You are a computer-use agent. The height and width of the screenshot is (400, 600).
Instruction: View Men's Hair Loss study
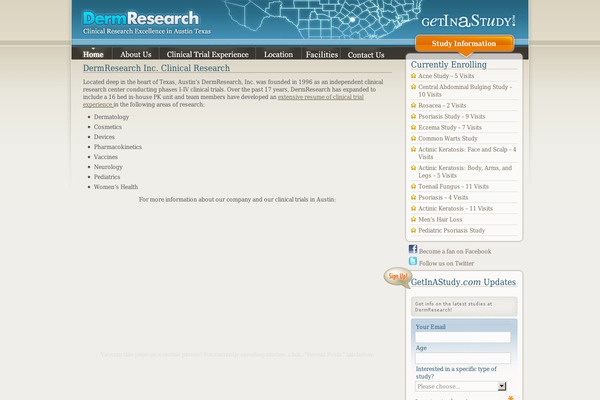point(440,220)
